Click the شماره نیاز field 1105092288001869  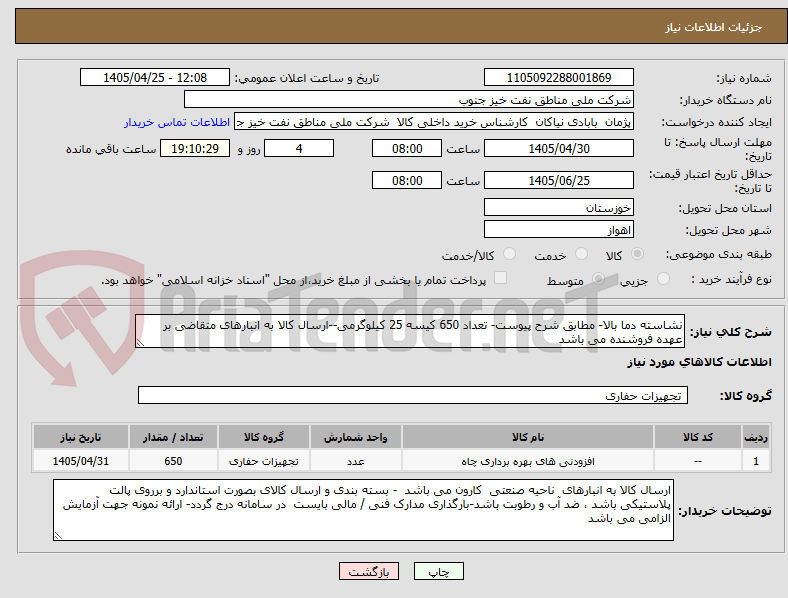[558, 77]
